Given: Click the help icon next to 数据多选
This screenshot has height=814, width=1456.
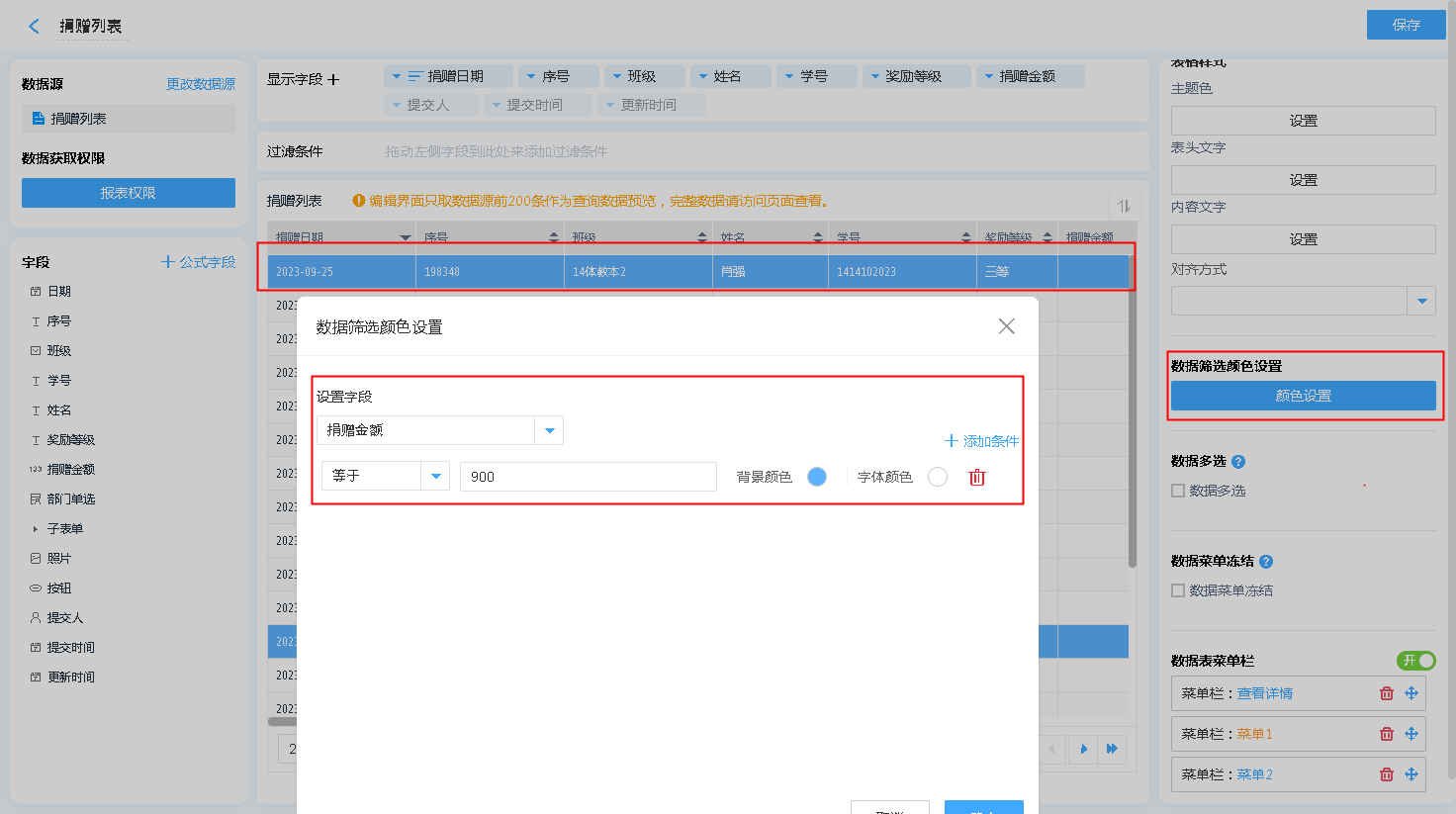Looking at the screenshot, I should click(1238, 462).
